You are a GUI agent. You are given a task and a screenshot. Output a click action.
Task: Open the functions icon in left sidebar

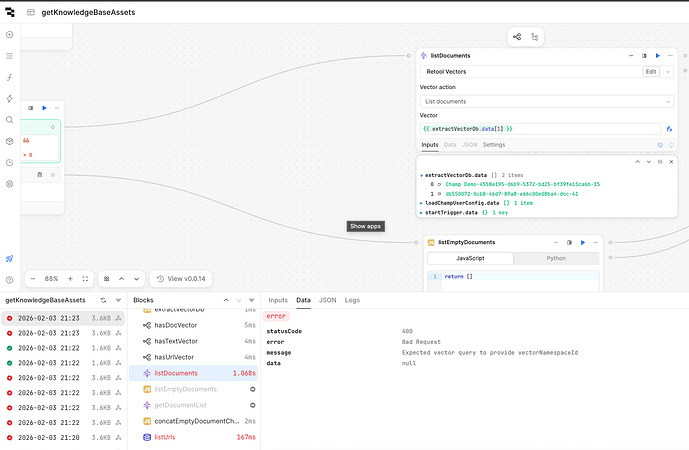click(9, 77)
